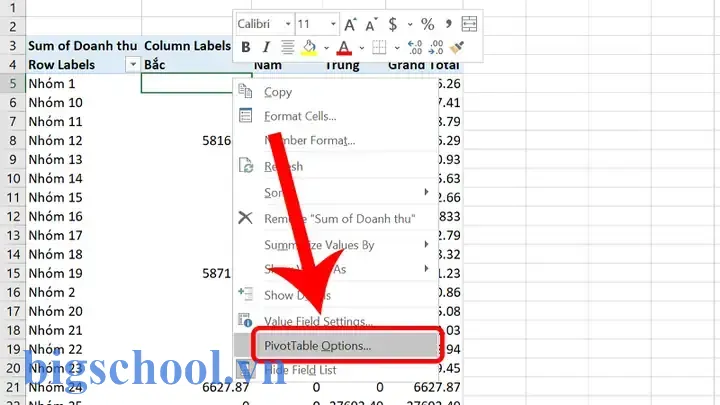Viewport: 720px width, 405px height.
Task: Select the Nhóm 1 row label
Action: (83, 84)
